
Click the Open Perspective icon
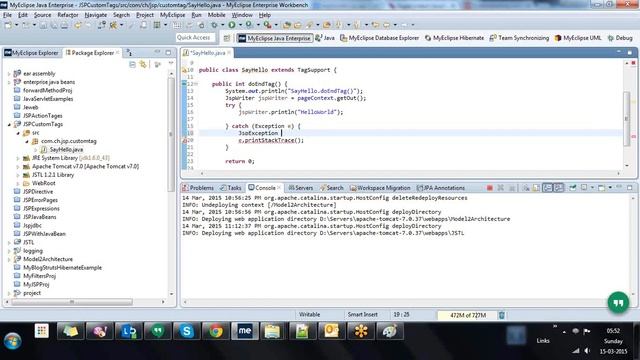point(227,38)
